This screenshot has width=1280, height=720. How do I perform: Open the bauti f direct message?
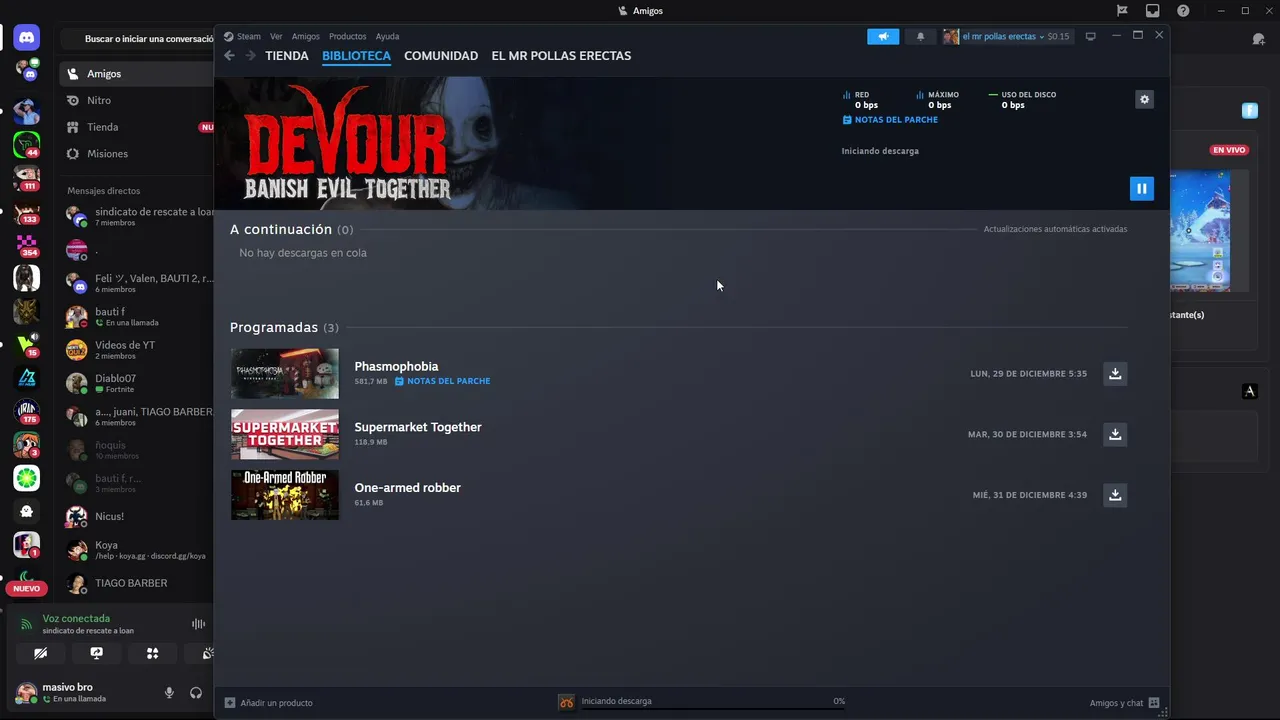tap(138, 317)
